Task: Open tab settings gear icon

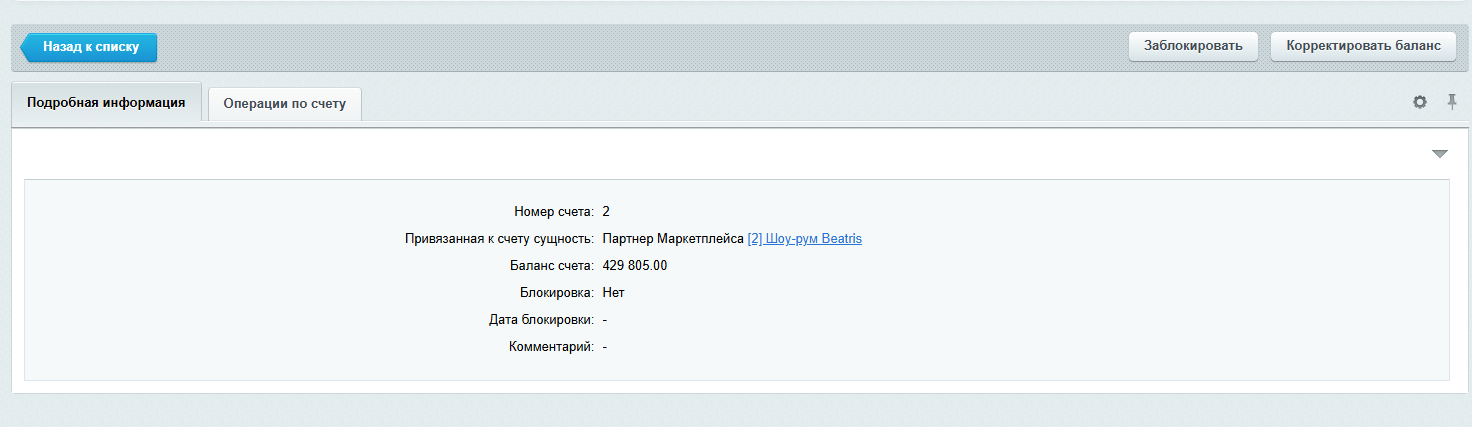Action: 1419,102
